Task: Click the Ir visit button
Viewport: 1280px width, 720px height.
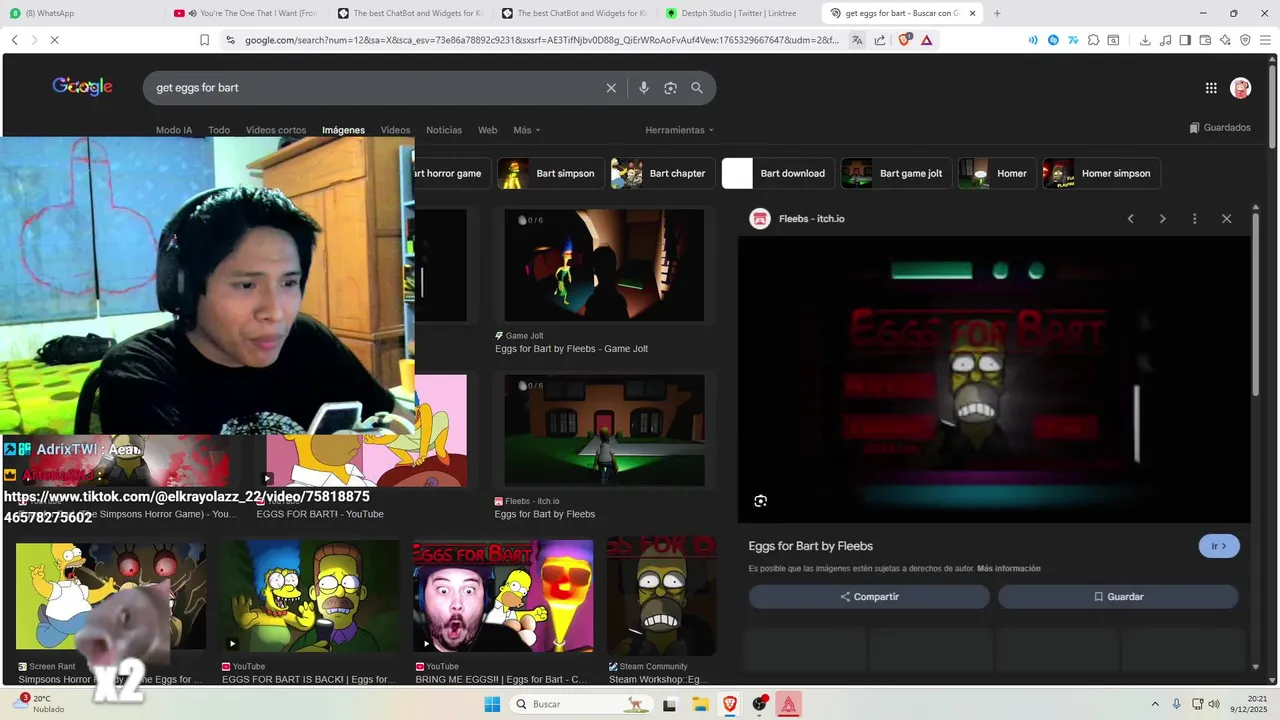Action: point(1219,546)
